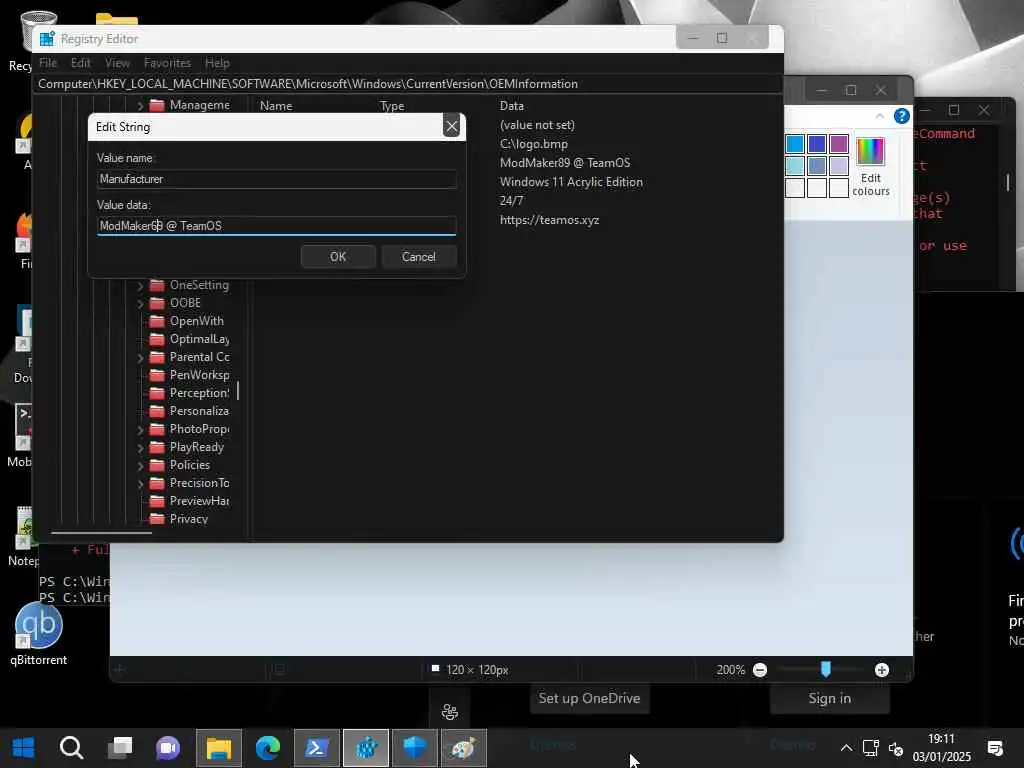Select the Personaliza registry key

[x=199, y=411]
